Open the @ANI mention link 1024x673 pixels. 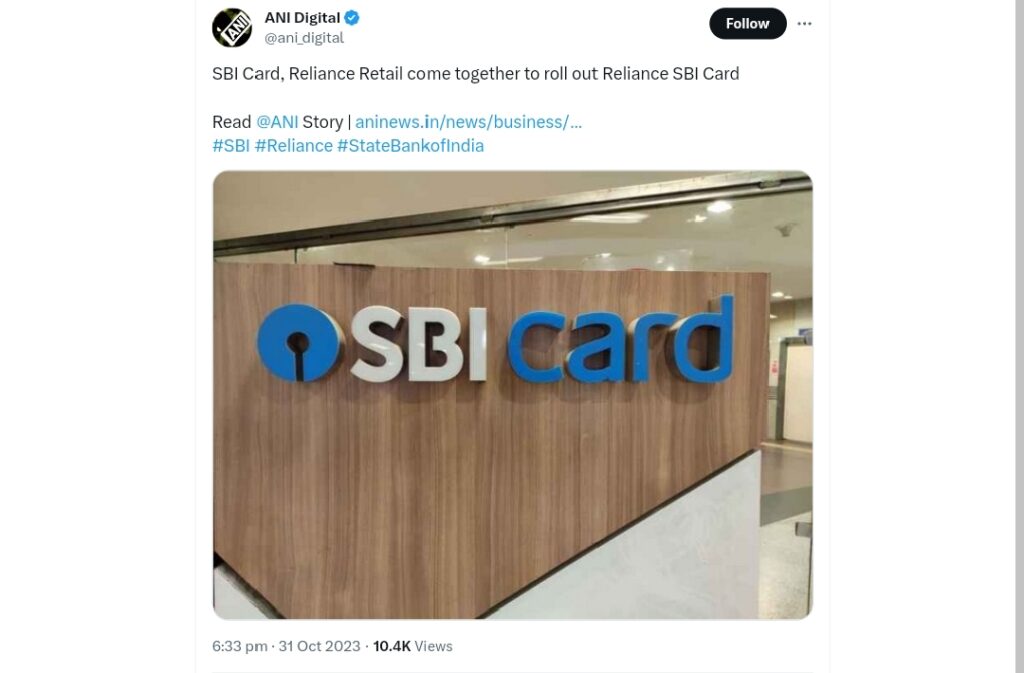click(x=277, y=122)
